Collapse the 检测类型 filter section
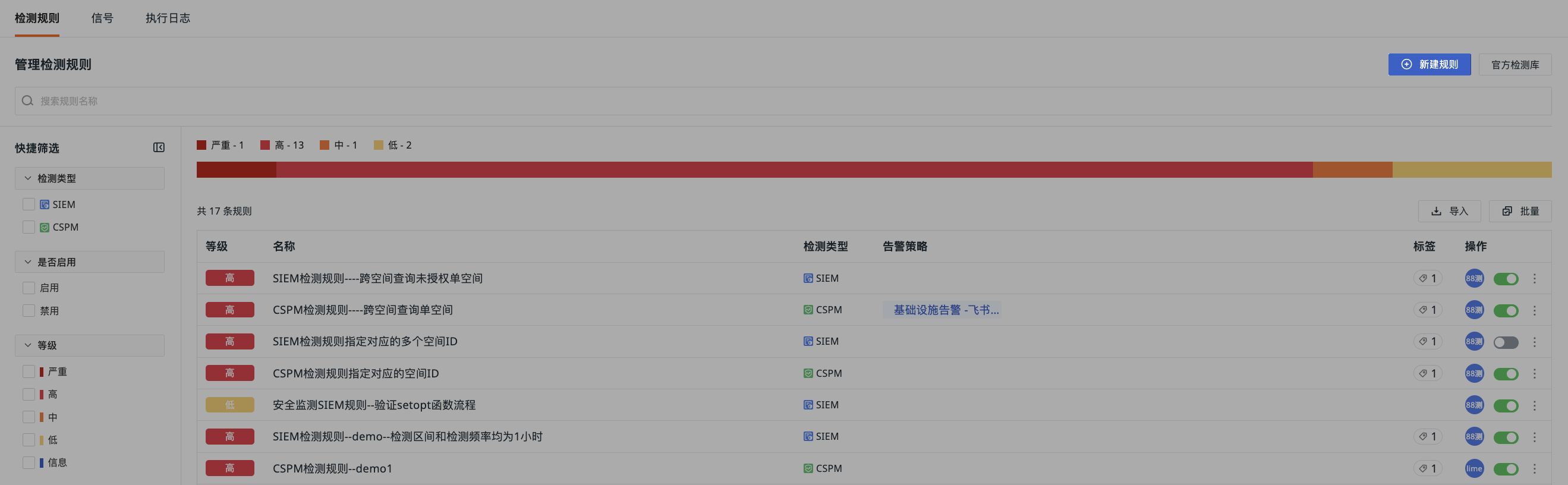The height and width of the screenshot is (485, 1568). pyautogui.click(x=28, y=178)
